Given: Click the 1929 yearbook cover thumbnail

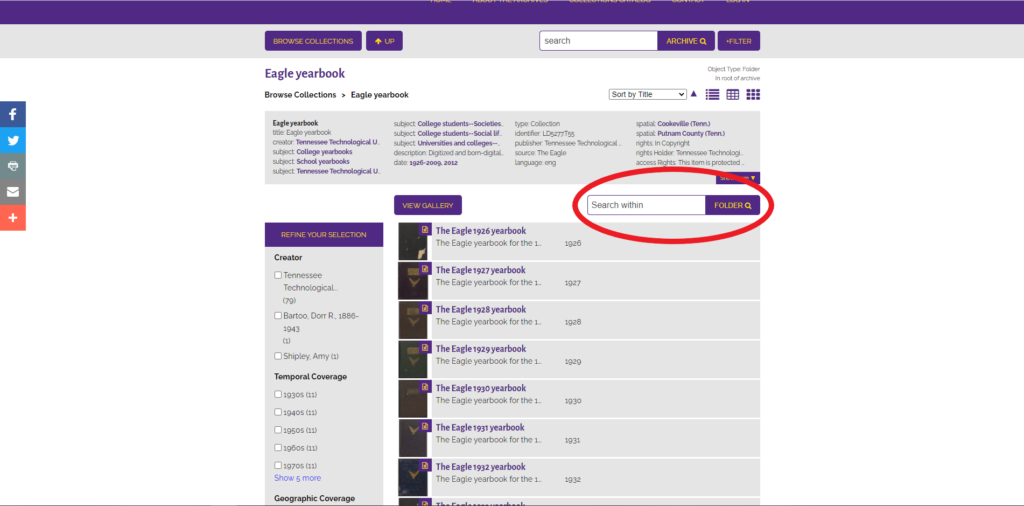Looking at the screenshot, I should pos(413,359).
